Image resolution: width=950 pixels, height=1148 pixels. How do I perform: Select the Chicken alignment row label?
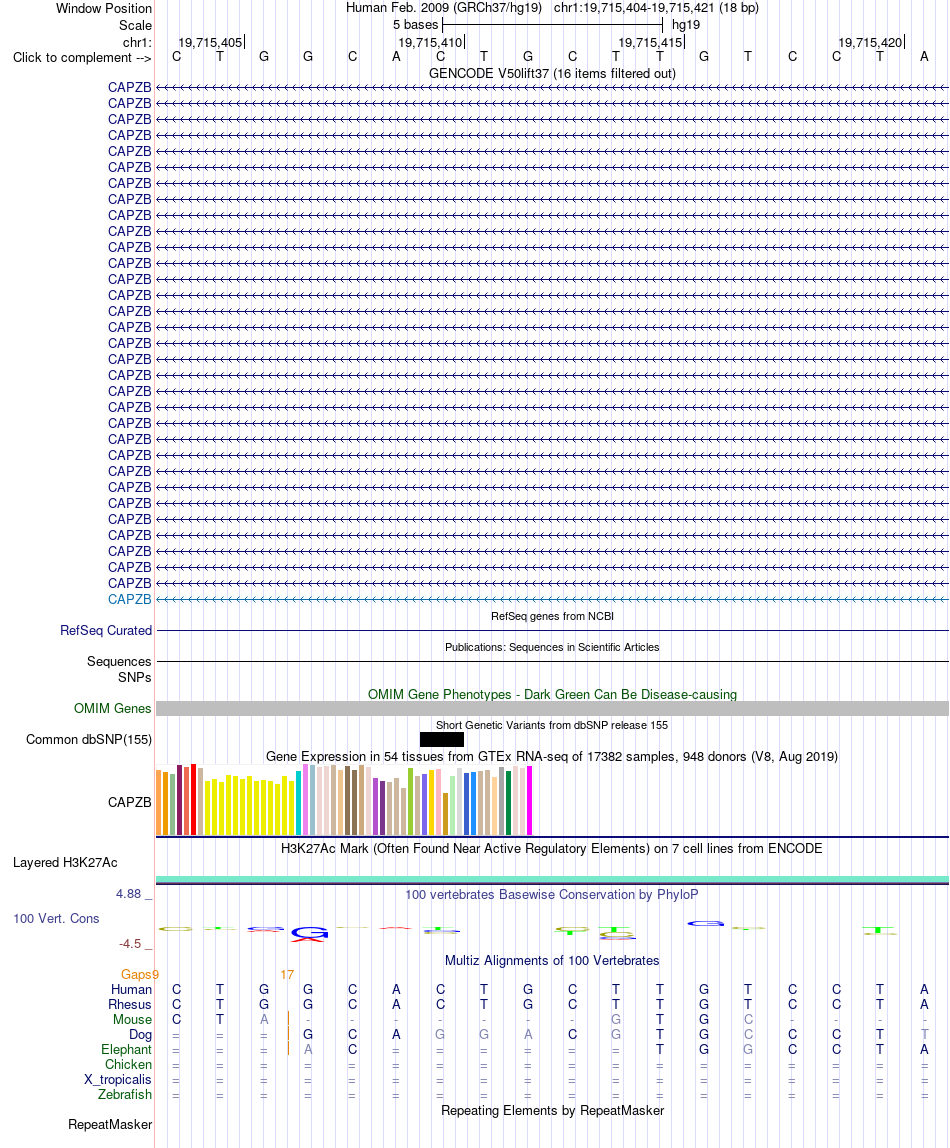[x=128, y=1065]
